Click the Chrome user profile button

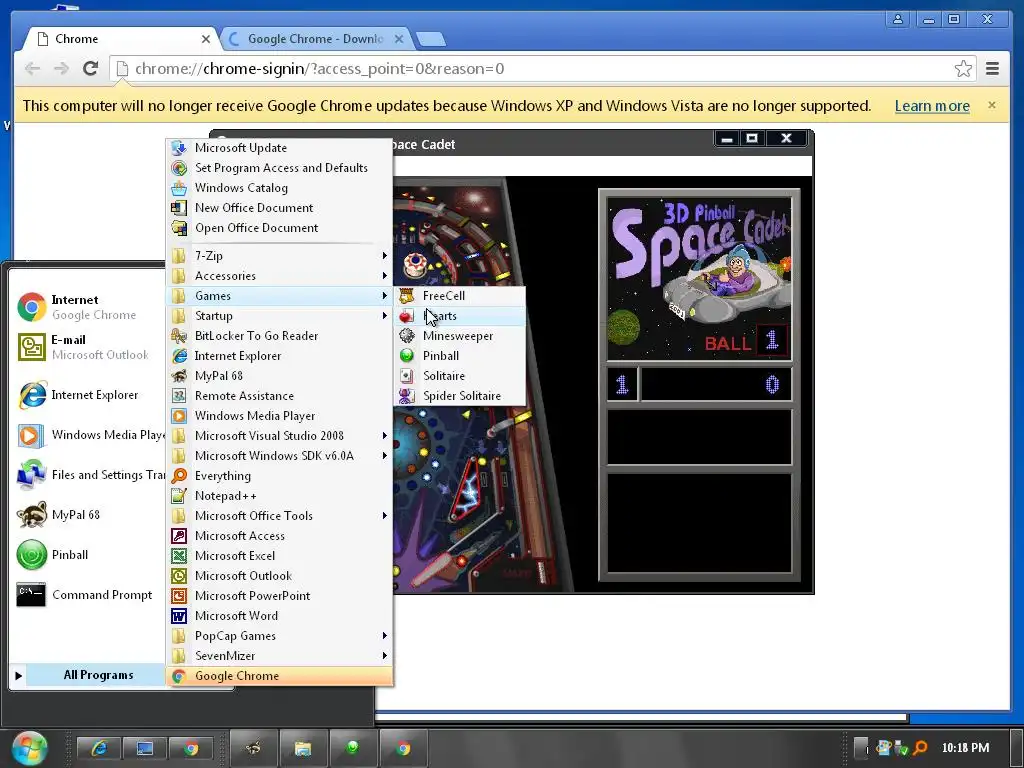[898, 19]
